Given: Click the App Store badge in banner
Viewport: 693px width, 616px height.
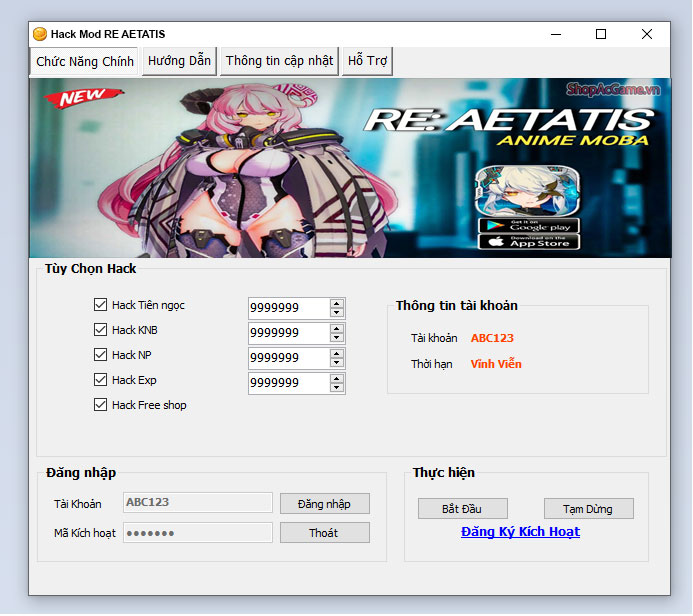Looking at the screenshot, I should click(529, 242).
